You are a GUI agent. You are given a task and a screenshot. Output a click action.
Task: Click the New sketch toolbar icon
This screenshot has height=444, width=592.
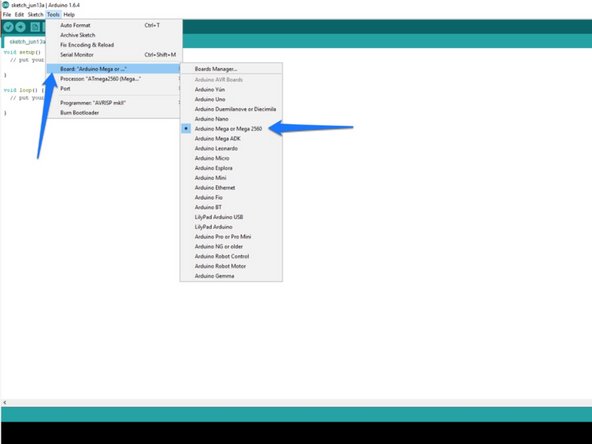tap(35, 27)
